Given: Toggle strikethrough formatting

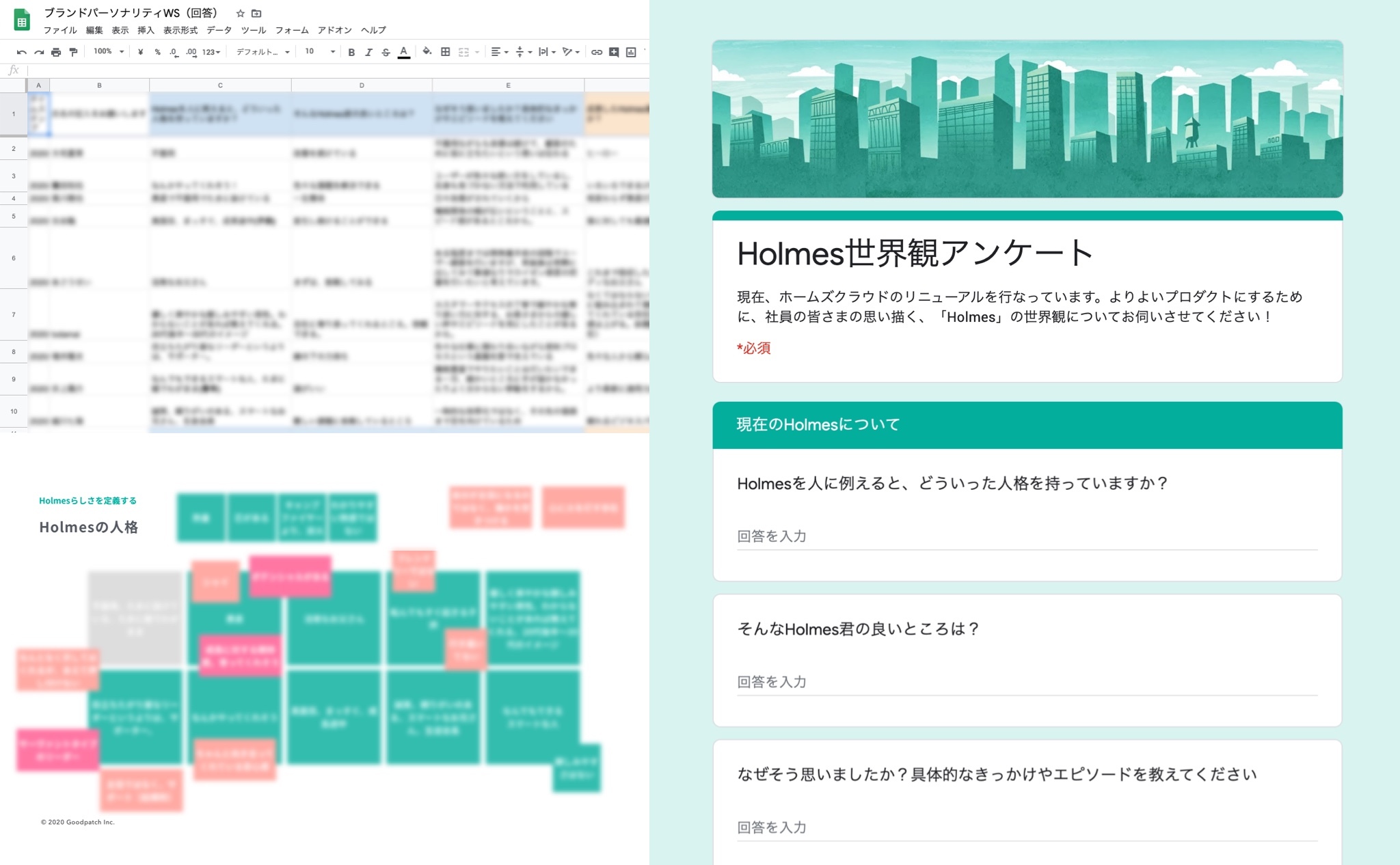Looking at the screenshot, I should (x=386, y=52).
